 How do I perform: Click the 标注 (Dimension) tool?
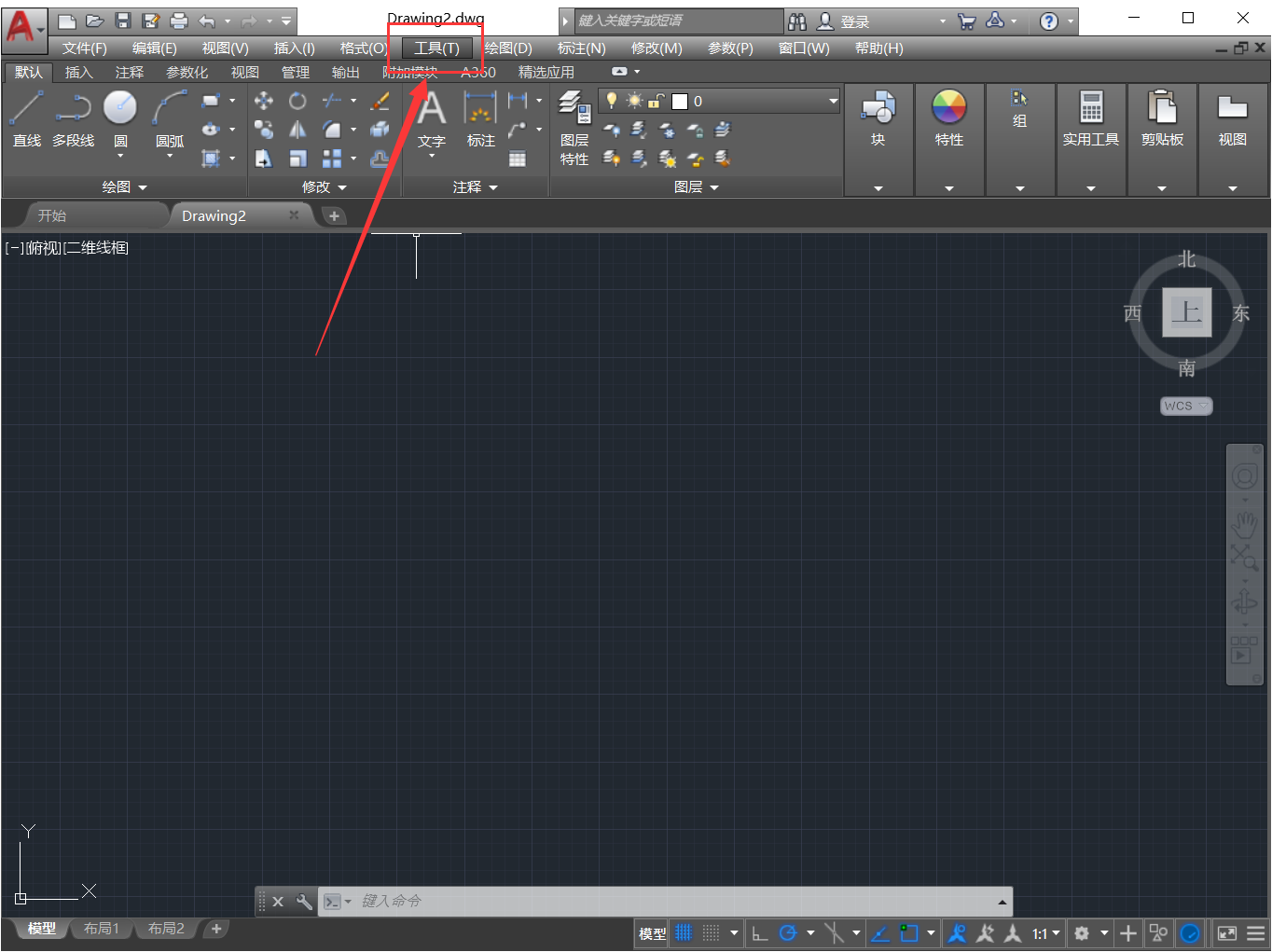[x=480, y=121]
